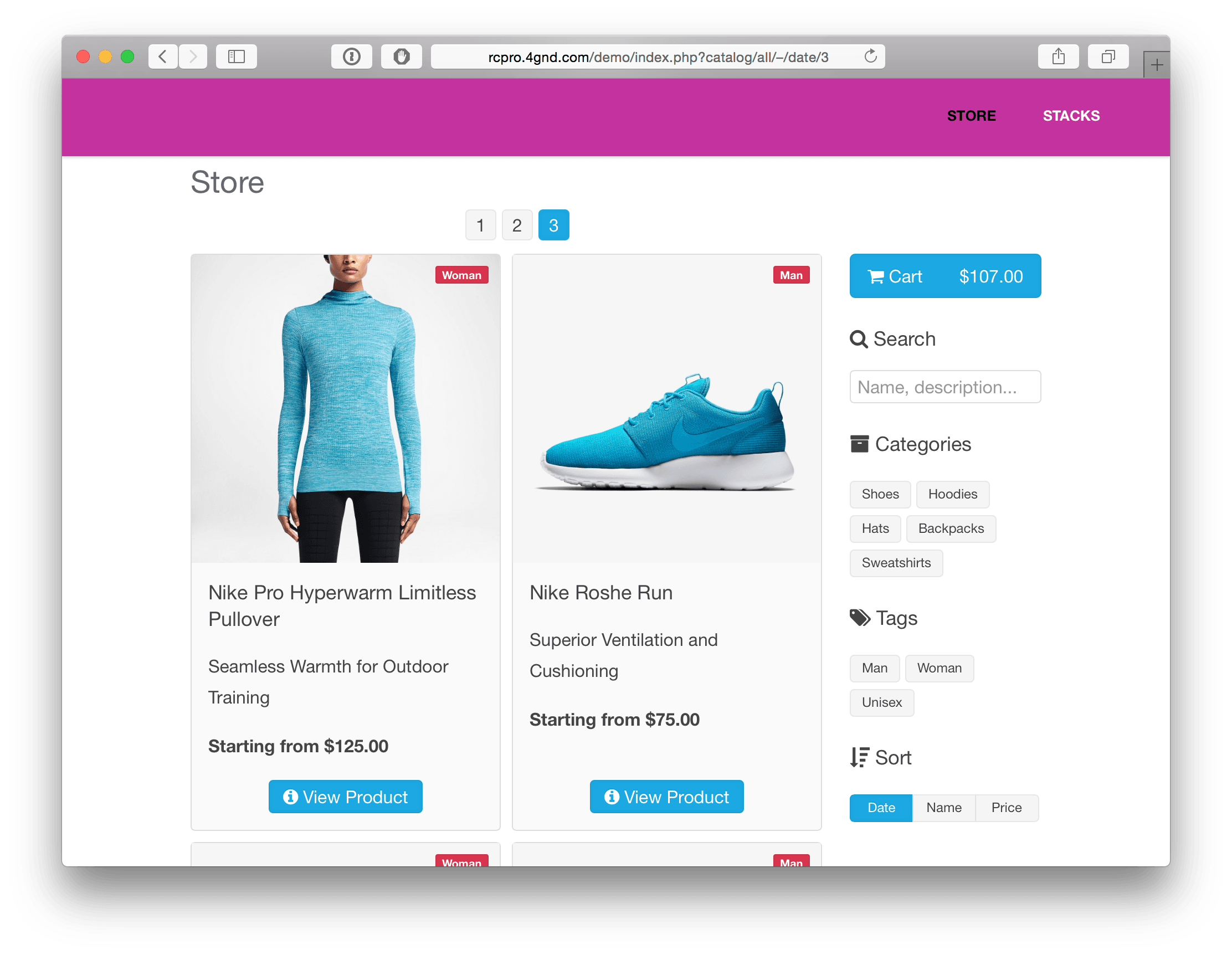Sort products by Price
The width and height of the screenshot is (1232, 955).
point(1007,808)
